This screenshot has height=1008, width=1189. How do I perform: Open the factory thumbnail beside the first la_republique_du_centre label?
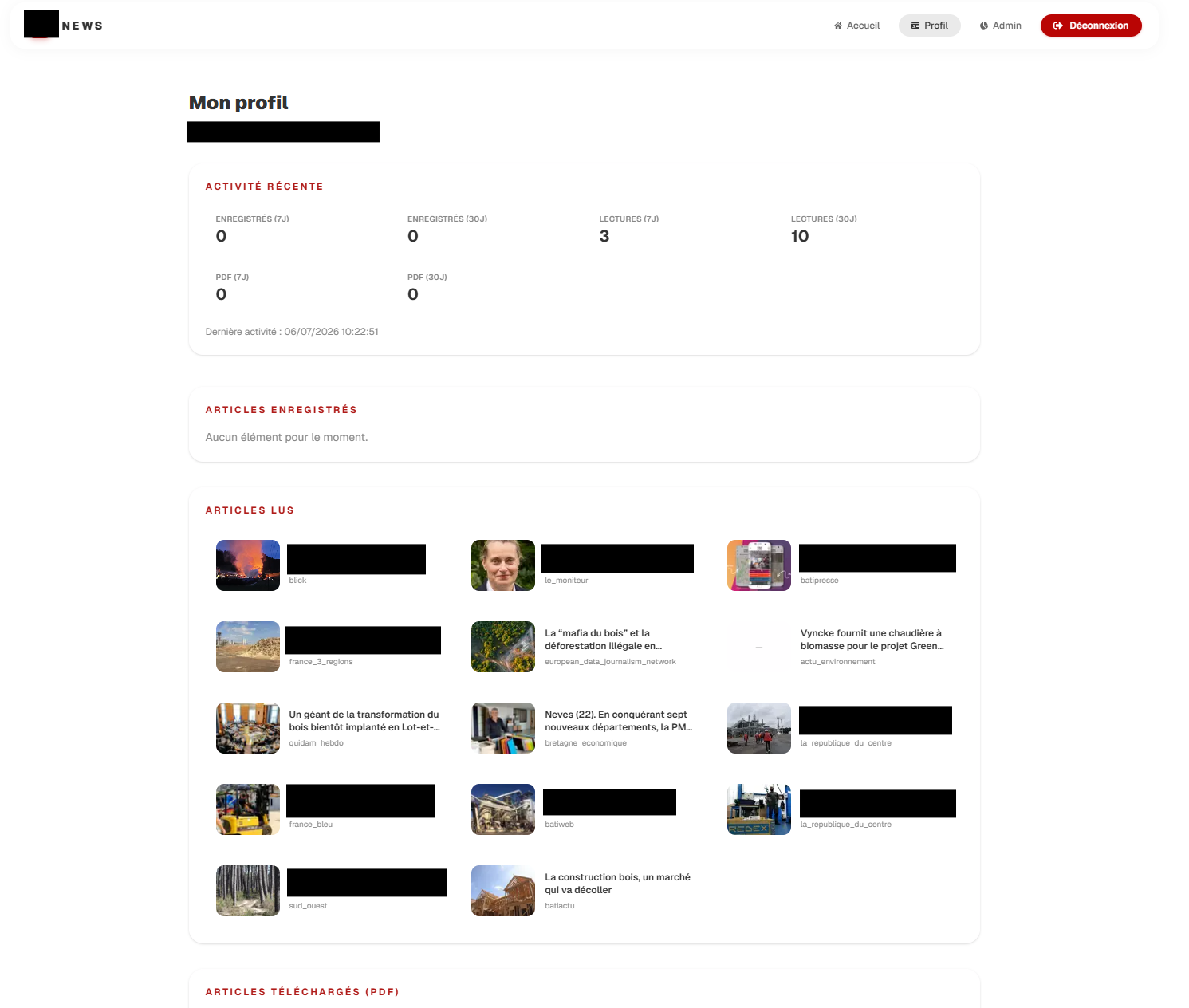[759, 728]
